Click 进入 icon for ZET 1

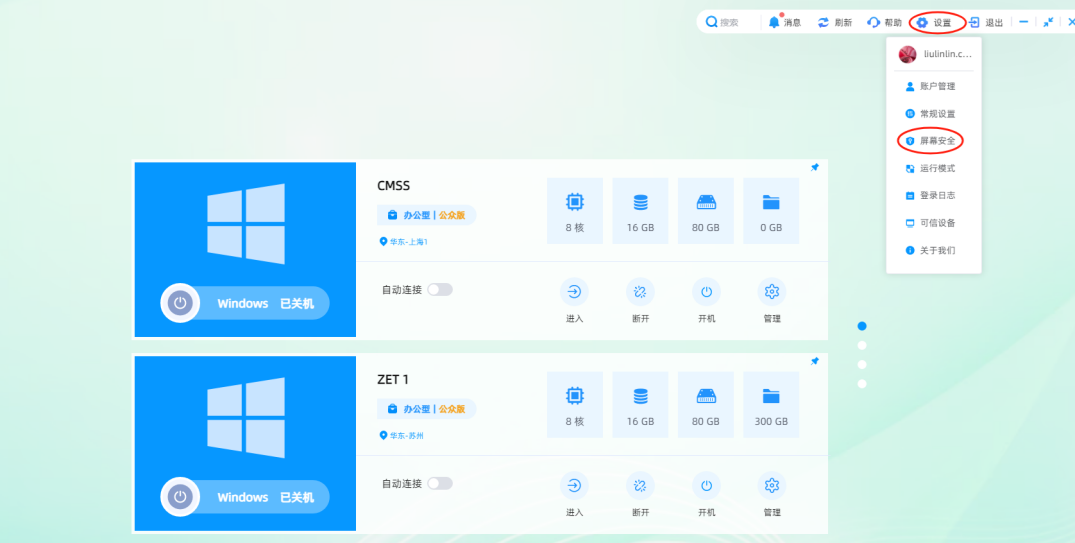pos(575,485)
